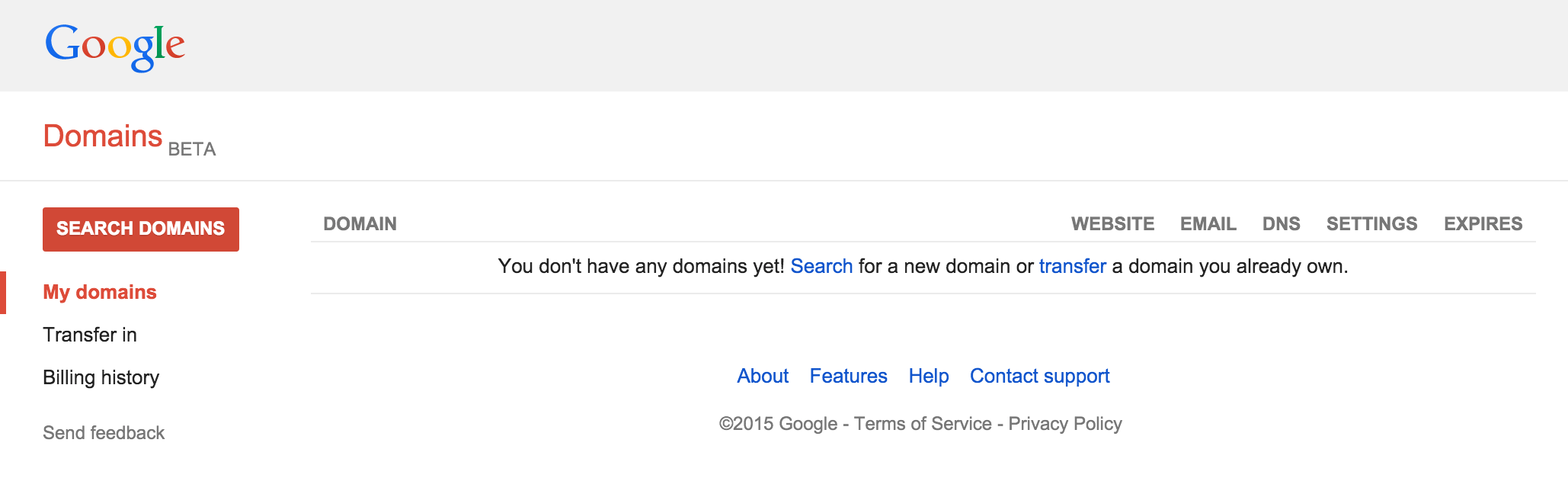This screenshot has width=1568, height=494.
Task: Click the DOMAIN column header
Action: tap(360, 224)
